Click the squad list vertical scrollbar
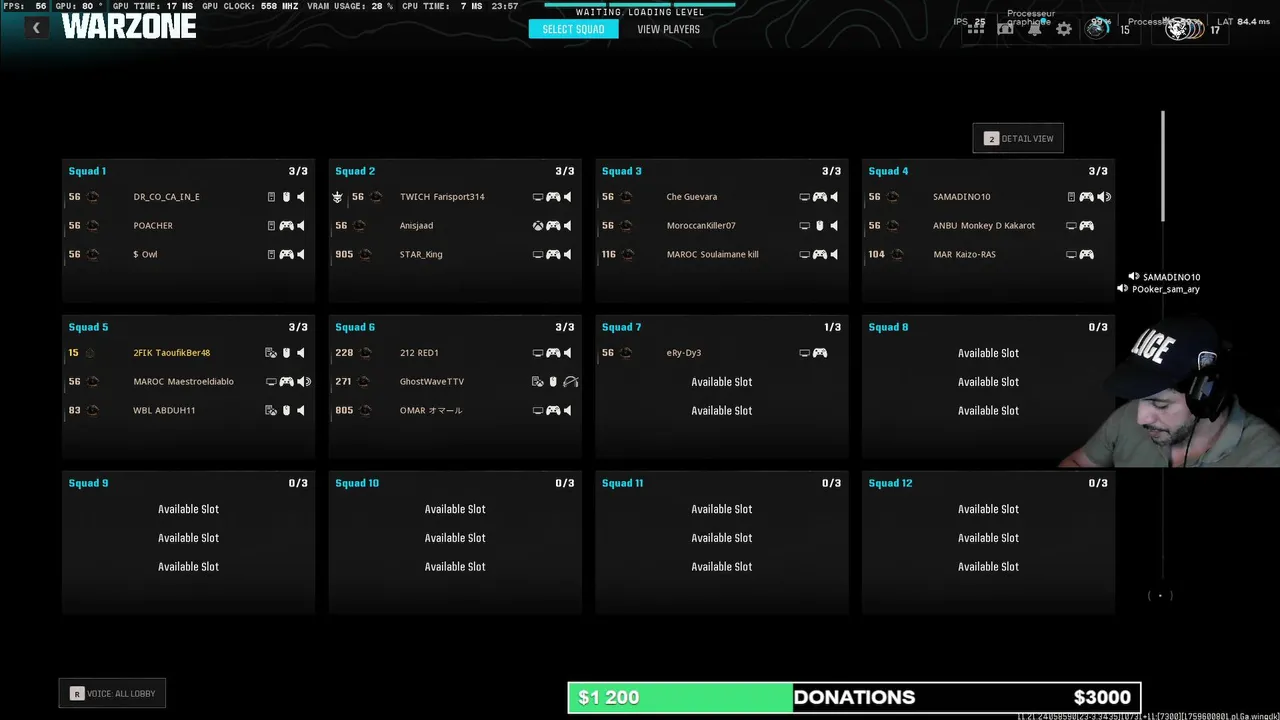 tap(1163, 166)
